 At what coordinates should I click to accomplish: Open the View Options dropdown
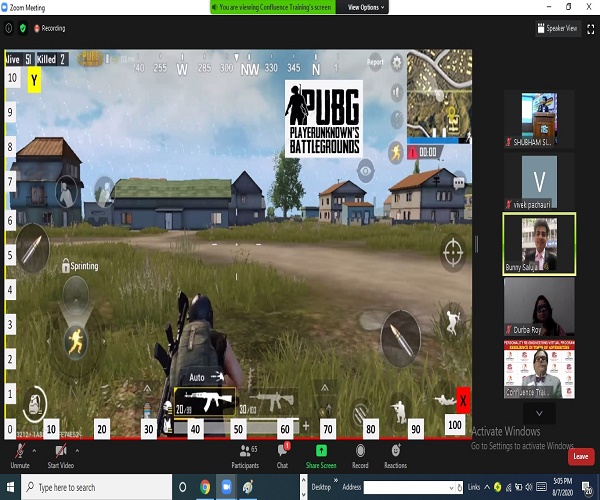[x=365, y=7]
